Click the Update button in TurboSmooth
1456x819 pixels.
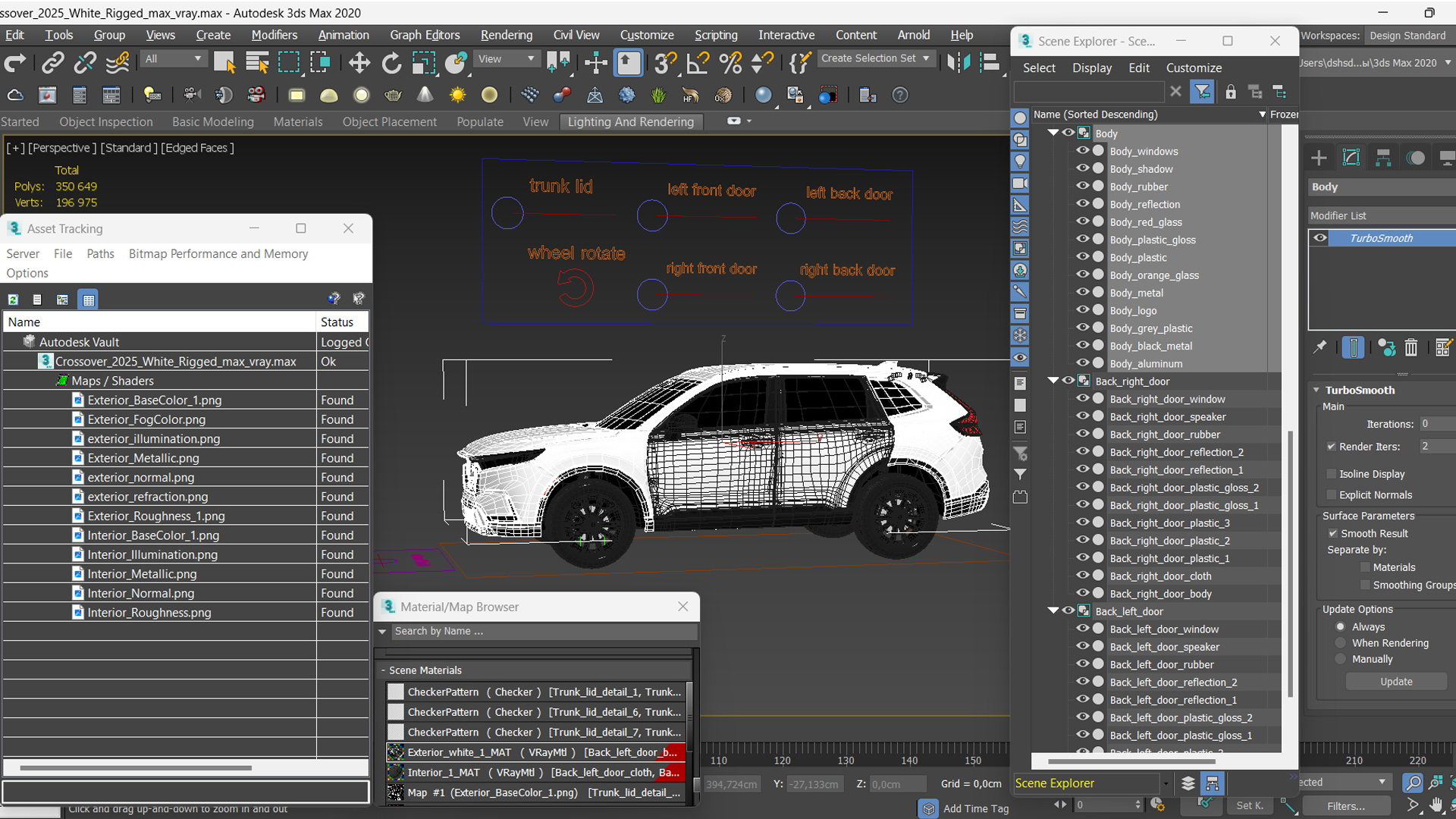1396,682
